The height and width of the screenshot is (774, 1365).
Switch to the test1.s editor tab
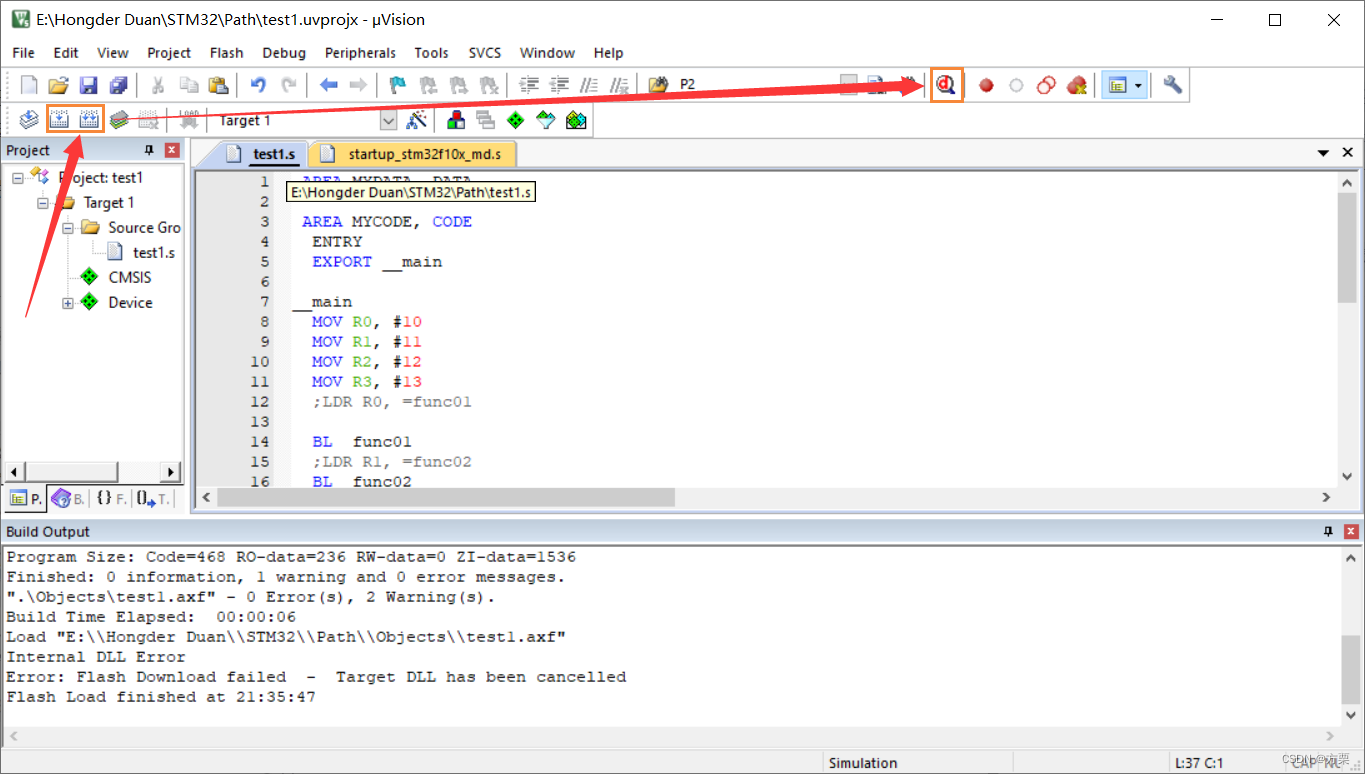[262, 154]
